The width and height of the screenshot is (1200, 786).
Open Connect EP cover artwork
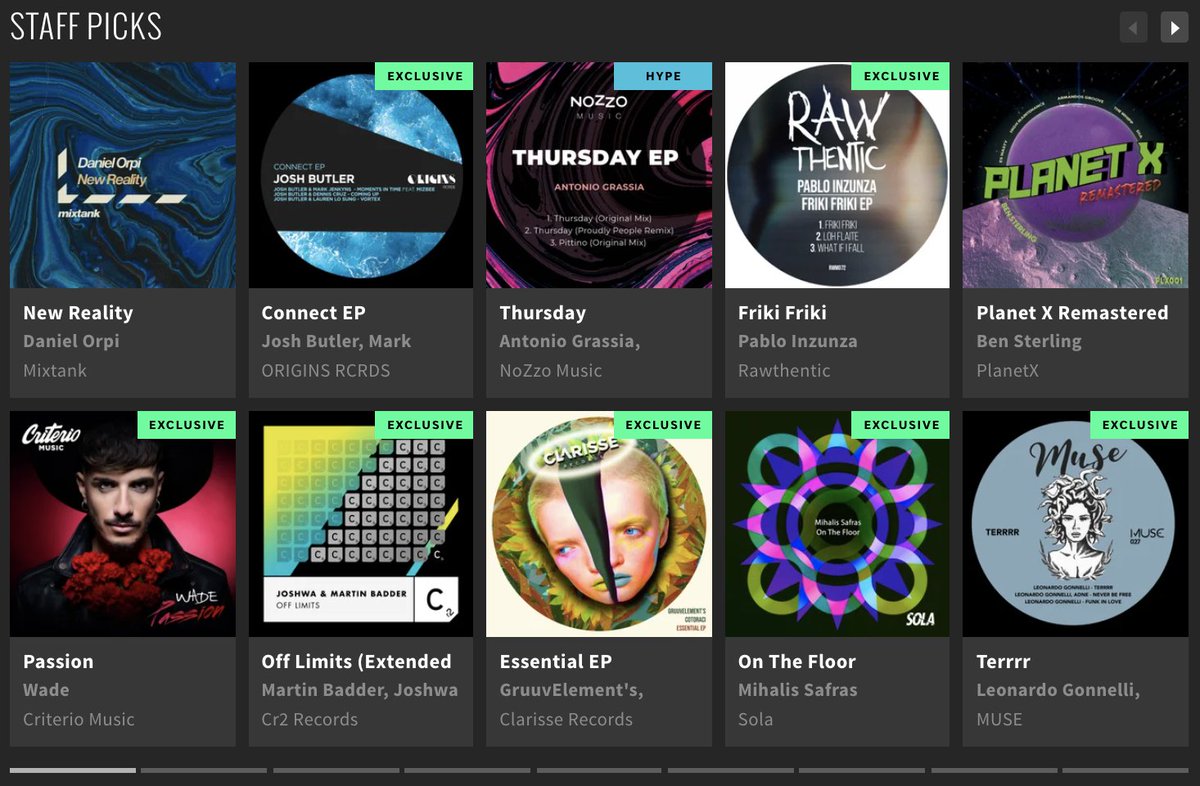point(361,175)
